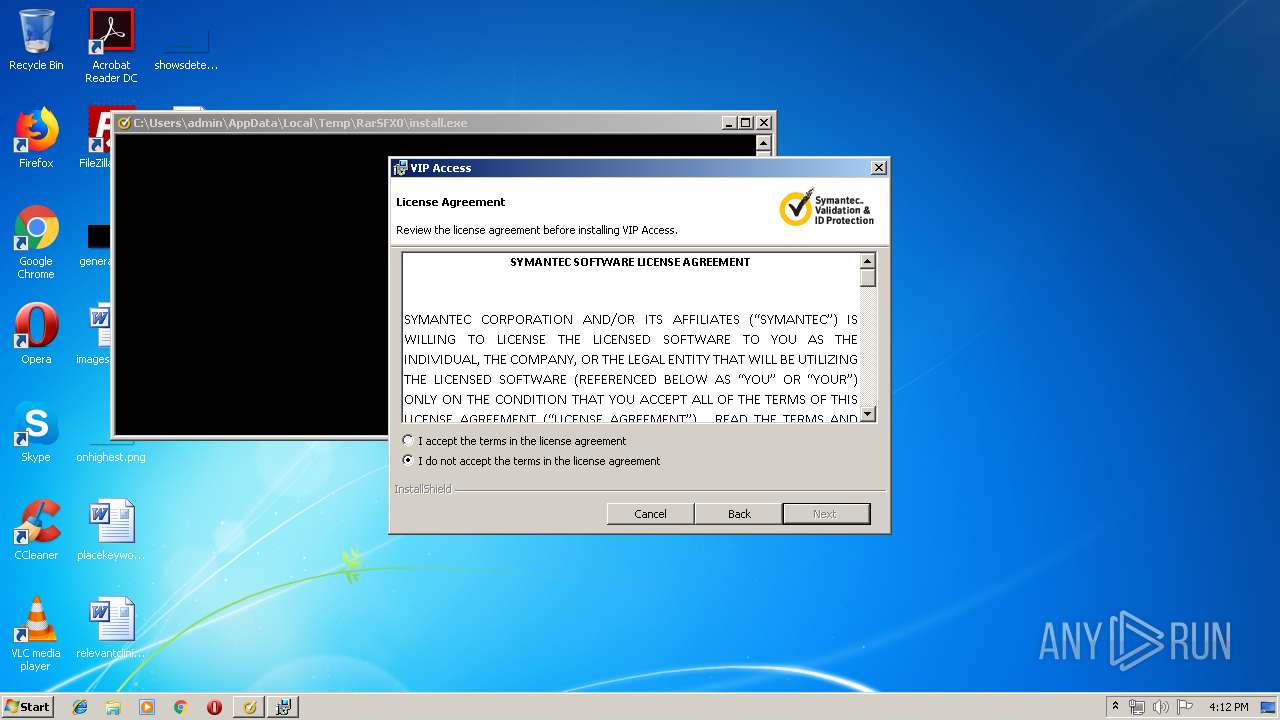Viewport: 1280px width, 720px height.
Task: Select the onhighest.png desktop file
Action: [111, 456]
